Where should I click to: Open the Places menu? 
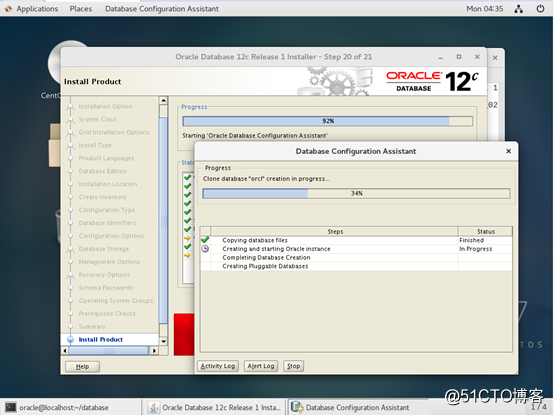coord(81,8)
